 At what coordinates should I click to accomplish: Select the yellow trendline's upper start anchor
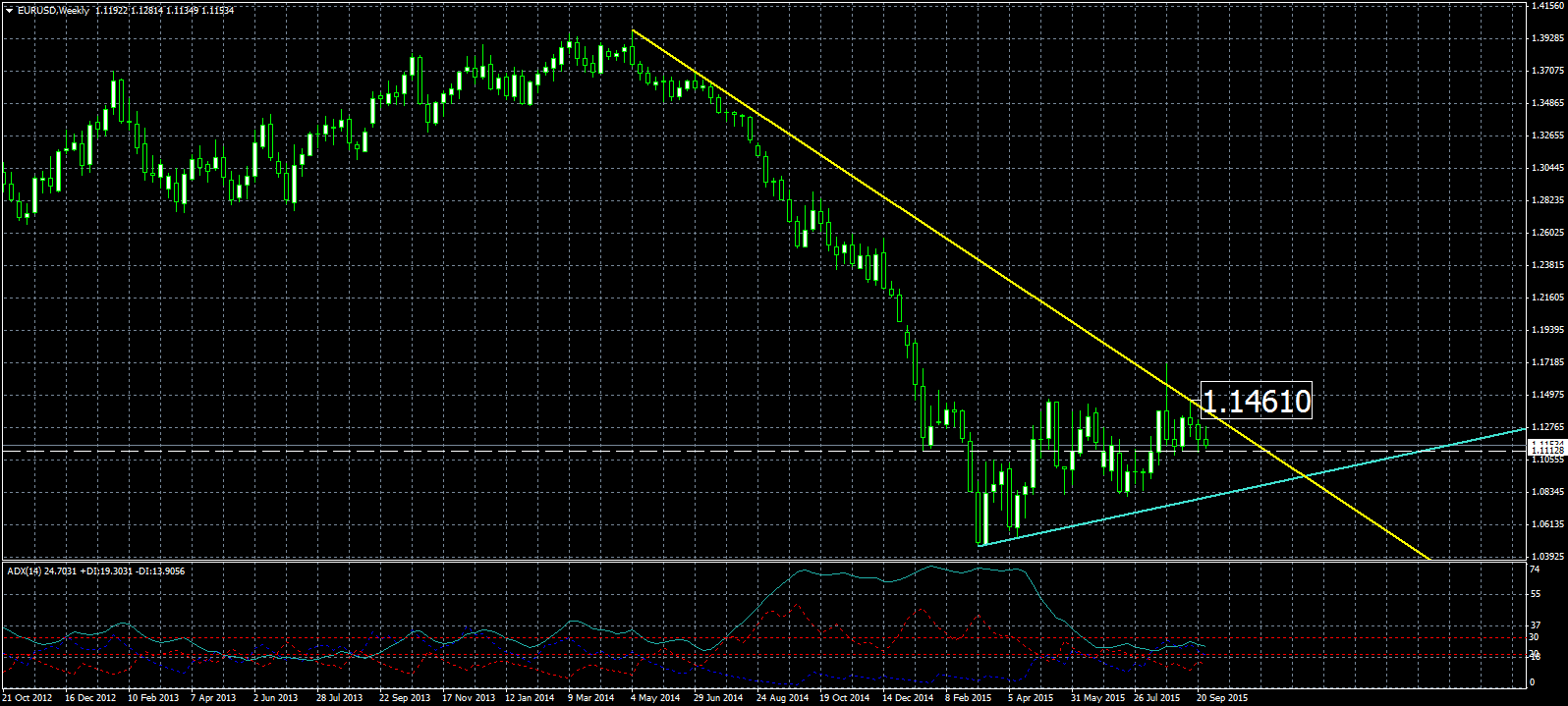633,30
